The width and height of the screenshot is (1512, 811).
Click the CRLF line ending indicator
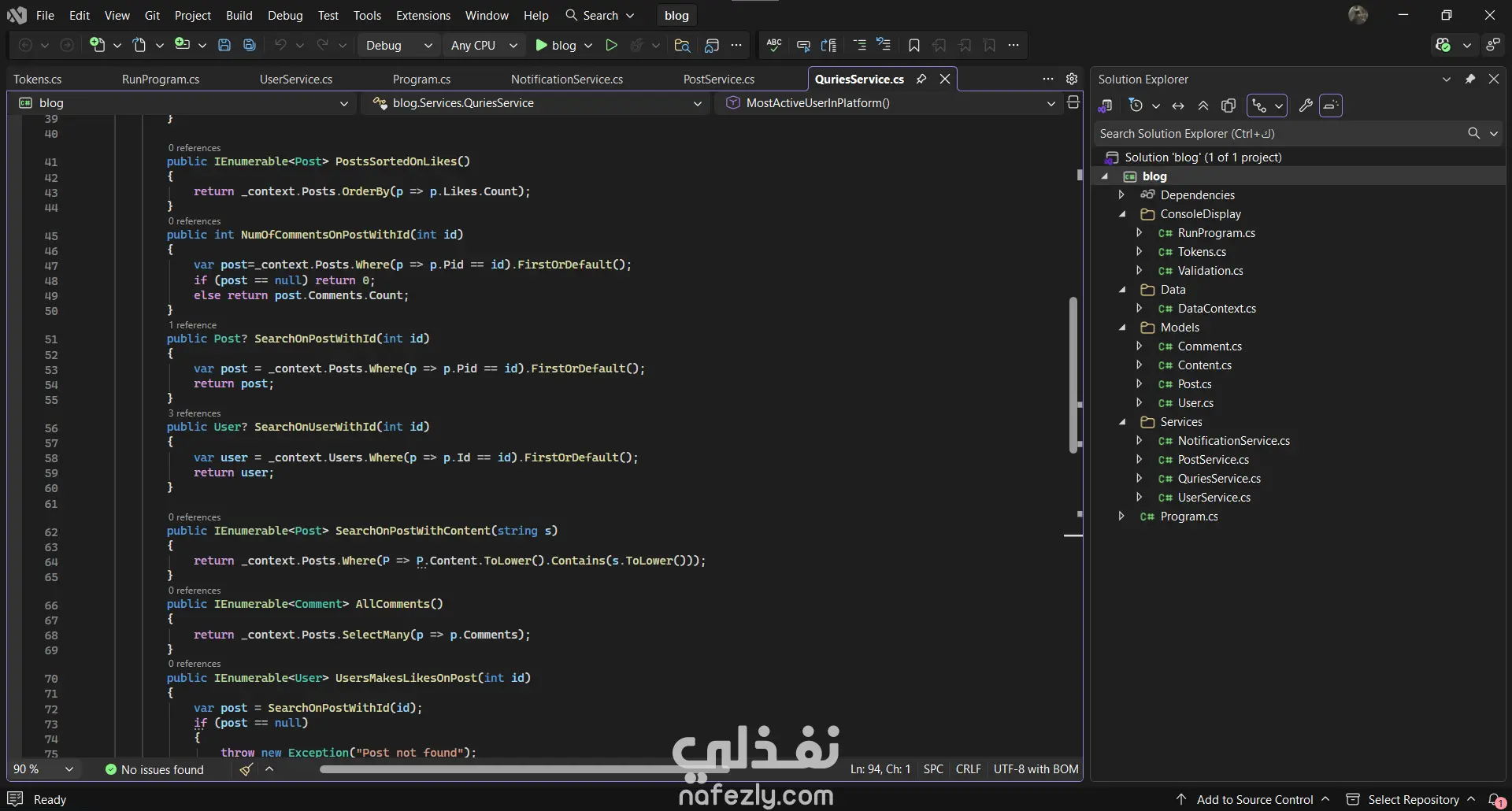tap(969, 769)
